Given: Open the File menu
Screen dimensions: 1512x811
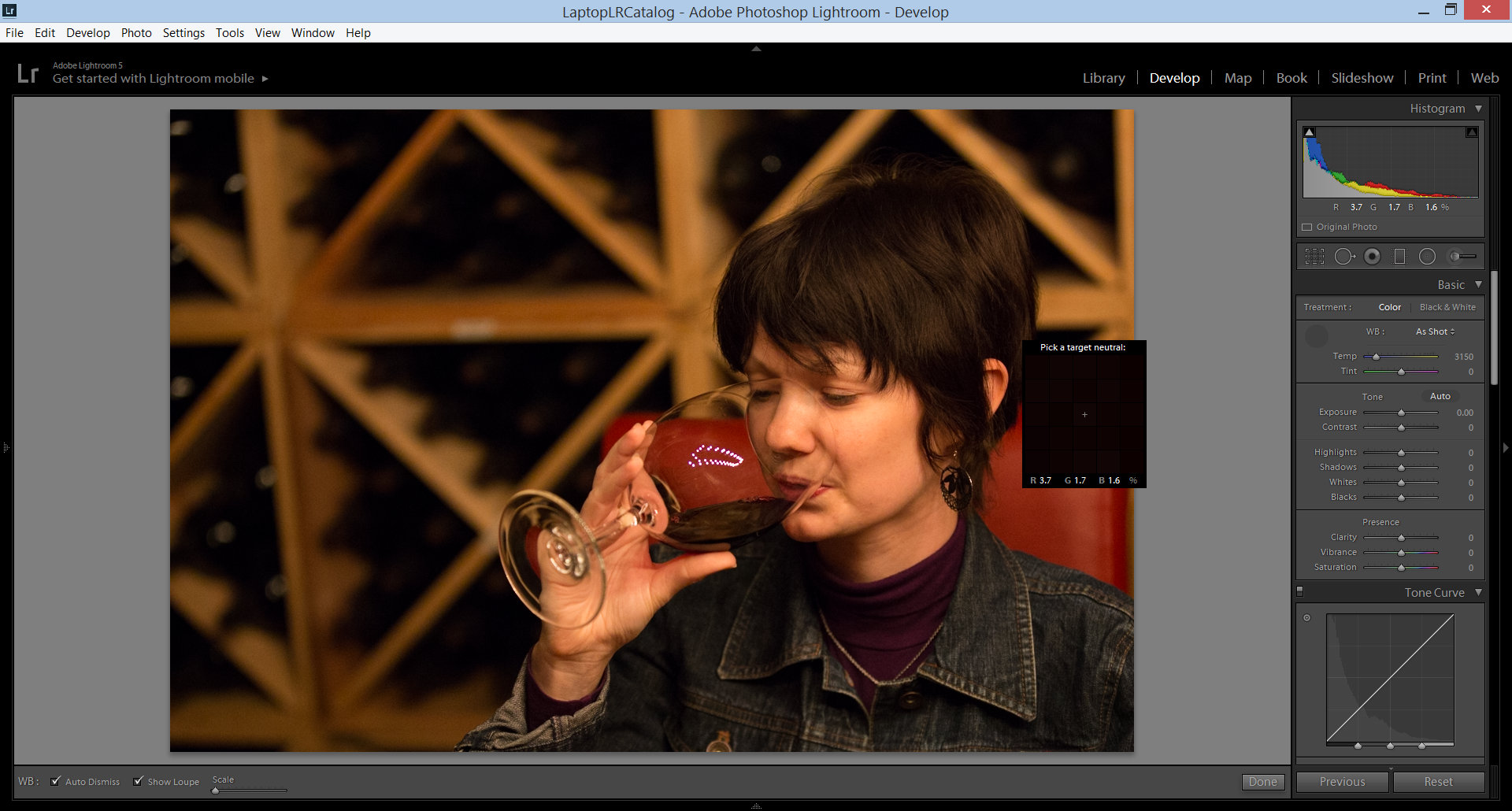Looking at the screenshot, I should tap(14, 32).
